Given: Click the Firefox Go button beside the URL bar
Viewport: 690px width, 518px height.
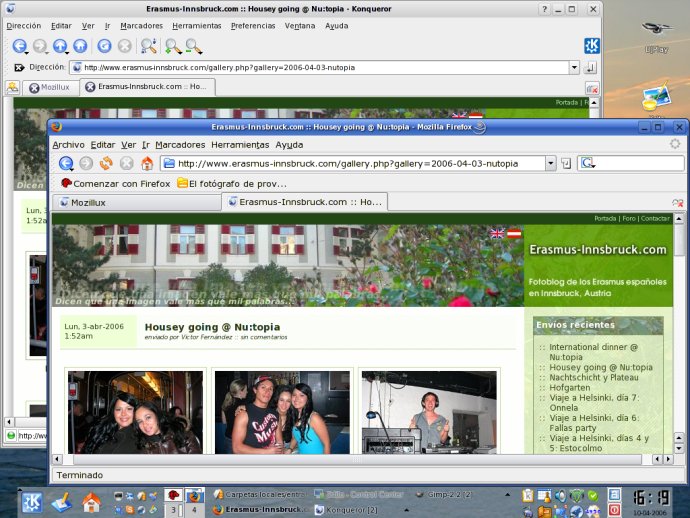Looking at the screenshot, I should point(566,164).
